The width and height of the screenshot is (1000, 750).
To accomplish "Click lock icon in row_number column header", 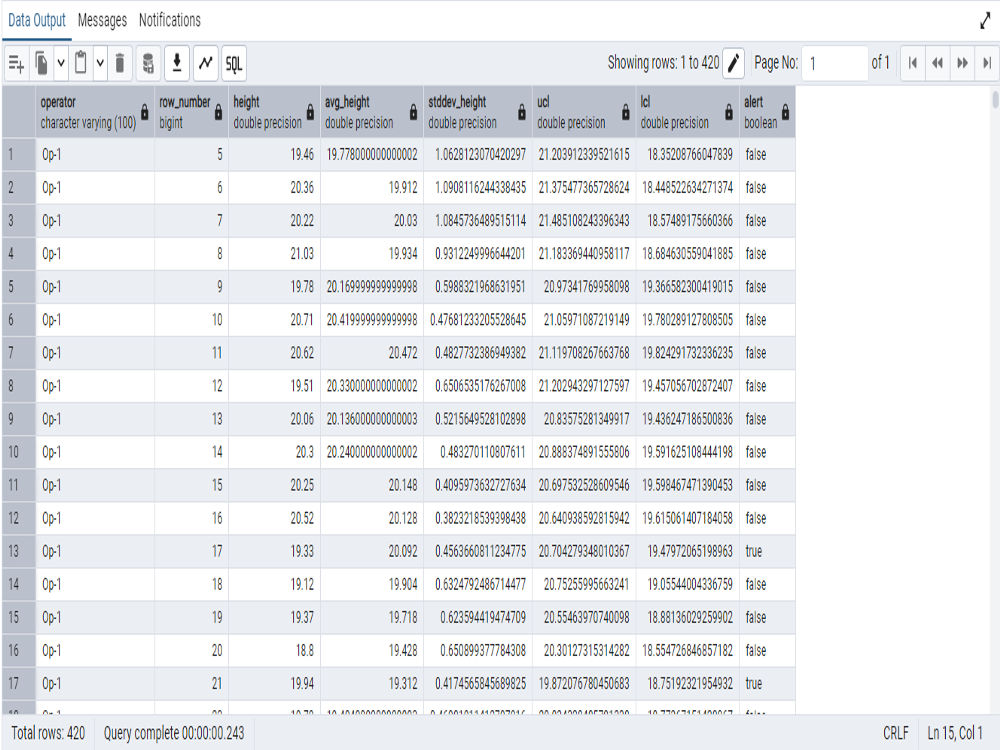I will [219, 112].
